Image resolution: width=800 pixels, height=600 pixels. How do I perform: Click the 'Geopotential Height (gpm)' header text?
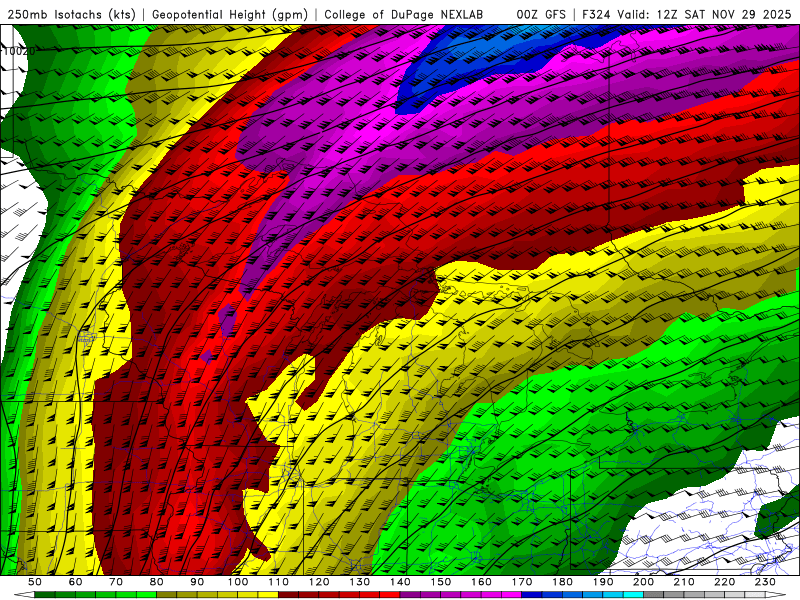tap(230, 14)
